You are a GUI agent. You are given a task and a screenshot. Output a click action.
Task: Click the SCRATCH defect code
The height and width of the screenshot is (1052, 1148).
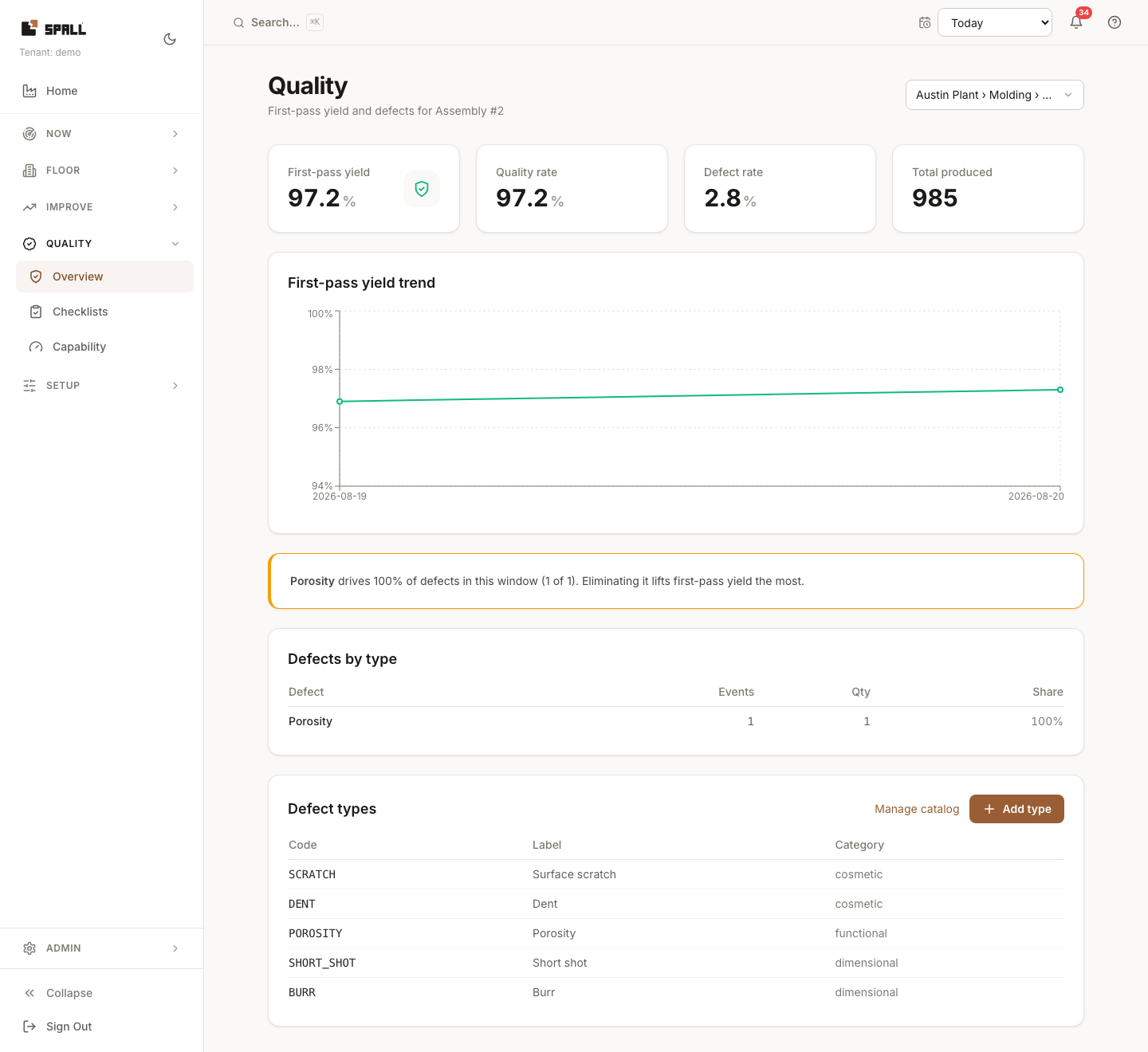312,874
